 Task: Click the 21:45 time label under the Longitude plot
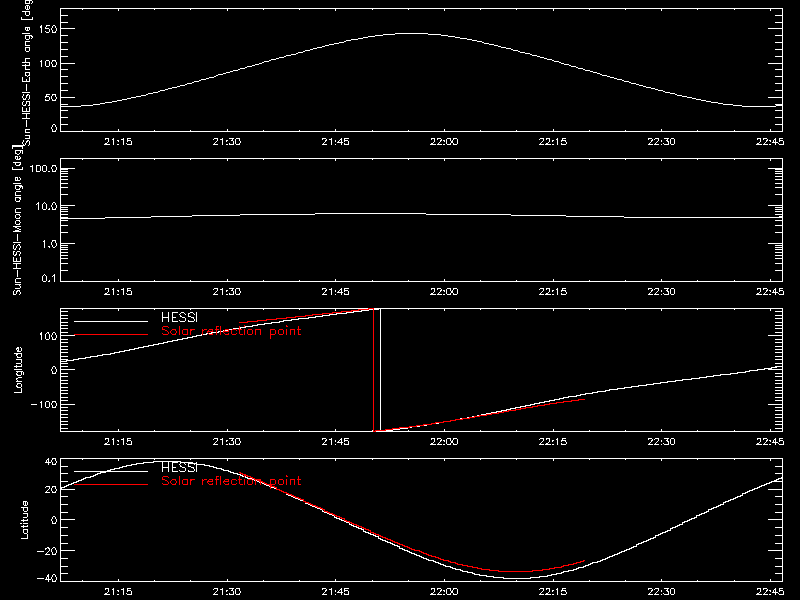[335, 442]
